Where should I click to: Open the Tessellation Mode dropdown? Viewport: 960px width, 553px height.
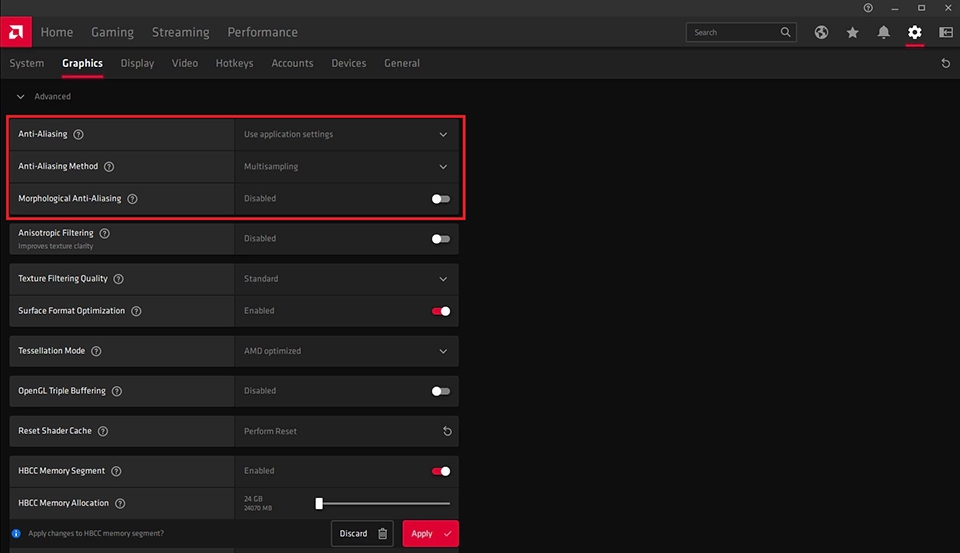(347, 351)
